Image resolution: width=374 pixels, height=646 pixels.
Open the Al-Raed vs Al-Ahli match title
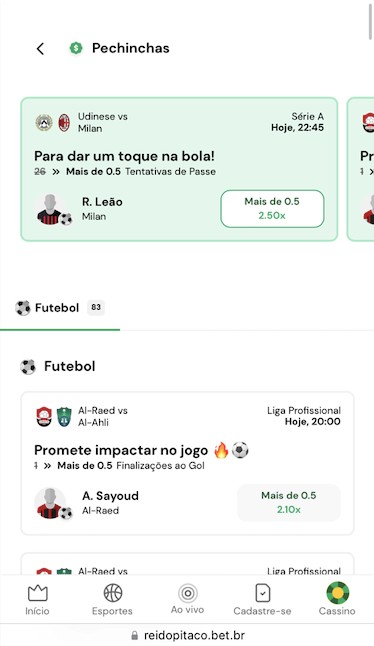(103, 416)
